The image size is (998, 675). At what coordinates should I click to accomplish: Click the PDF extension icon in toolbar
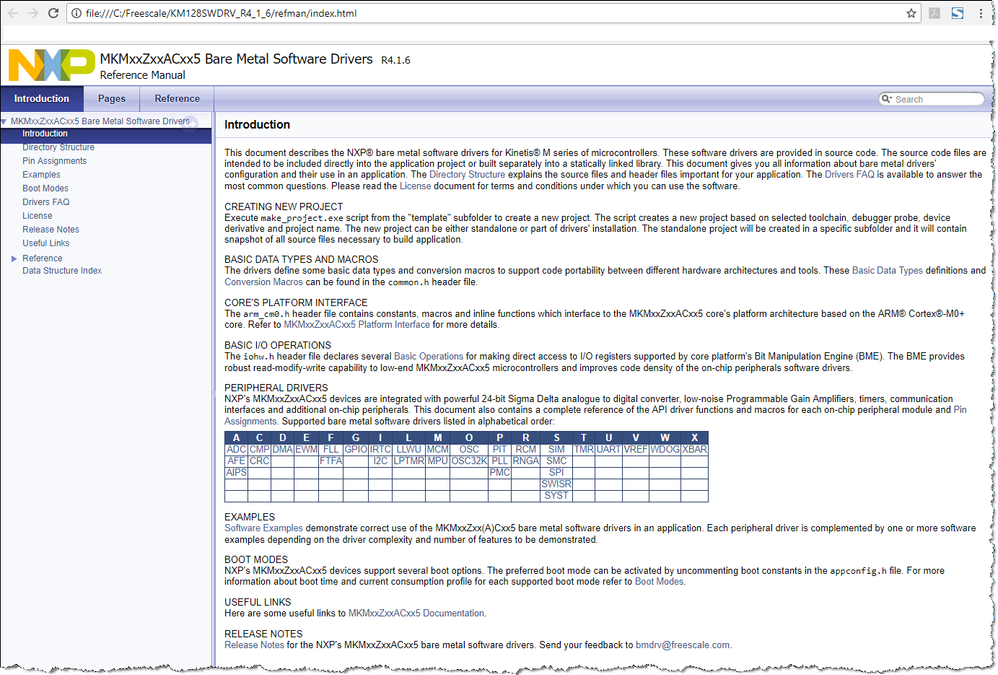(x=934, y=13)
